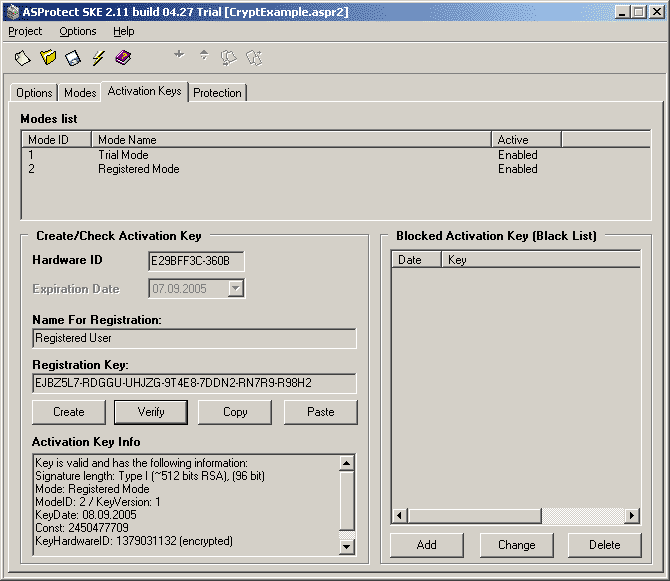Click the grayed up/down arrows toolbar icon
670x581 pixels.
click(x=204, y=55)
